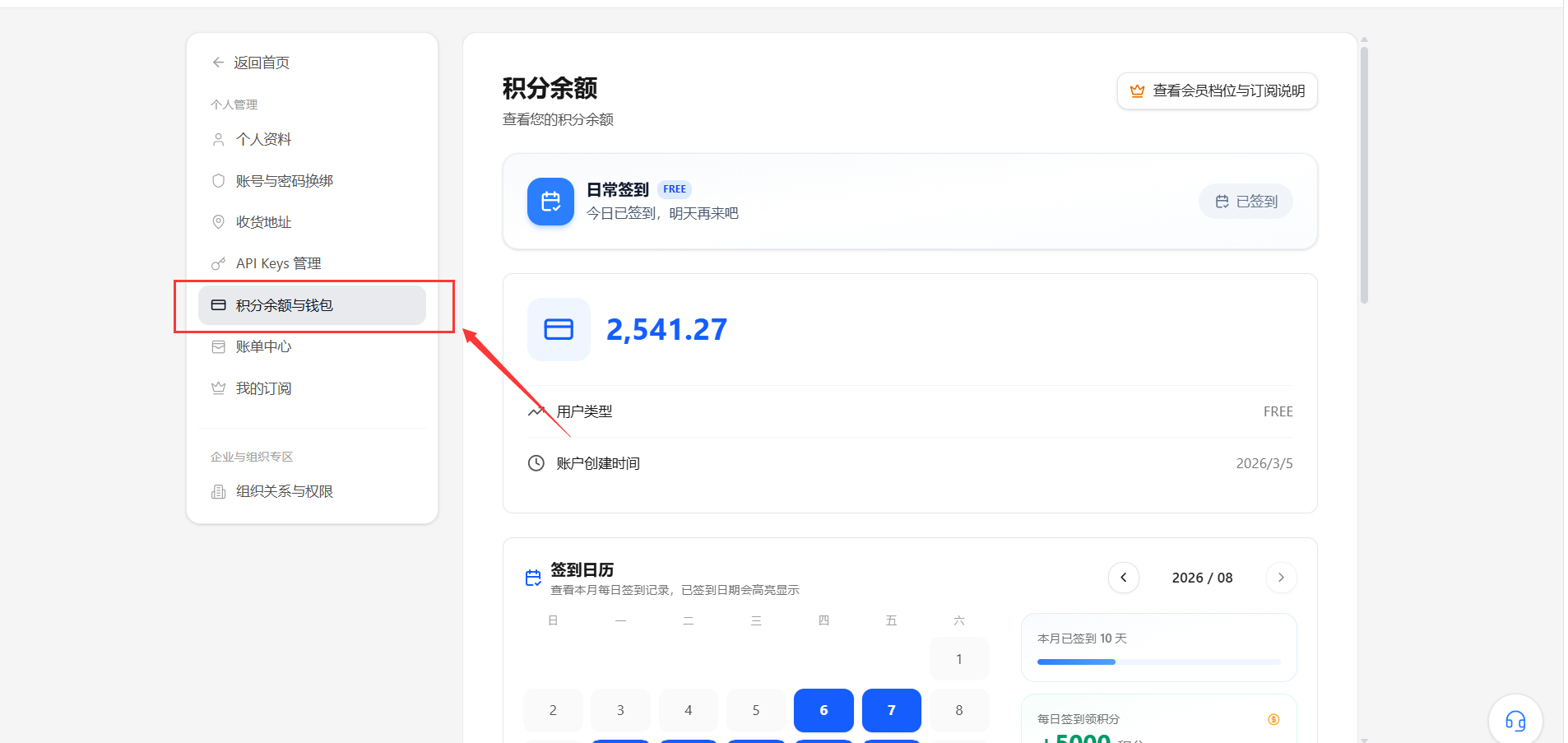Open API Keys 管理 page
The width and height of the screenshot is (1568, 743).
point(312,263)
